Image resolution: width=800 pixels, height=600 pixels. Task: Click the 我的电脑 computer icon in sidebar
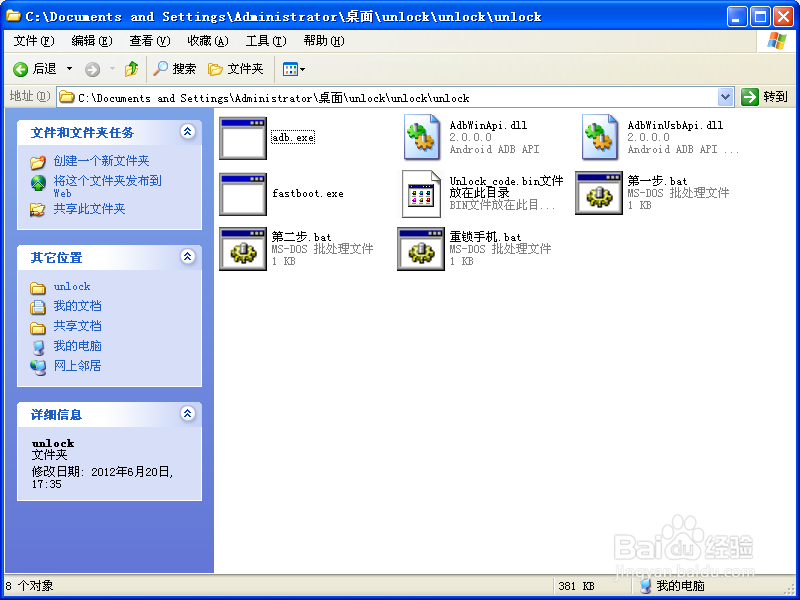(x=38, y=347)
